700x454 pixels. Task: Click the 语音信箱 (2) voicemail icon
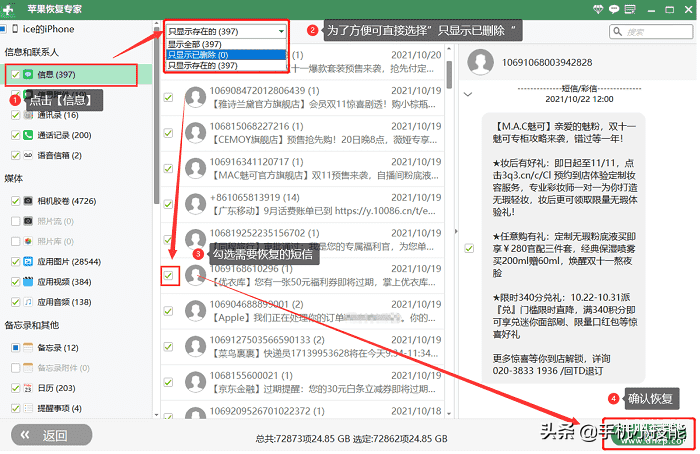[x=28, y=155]
